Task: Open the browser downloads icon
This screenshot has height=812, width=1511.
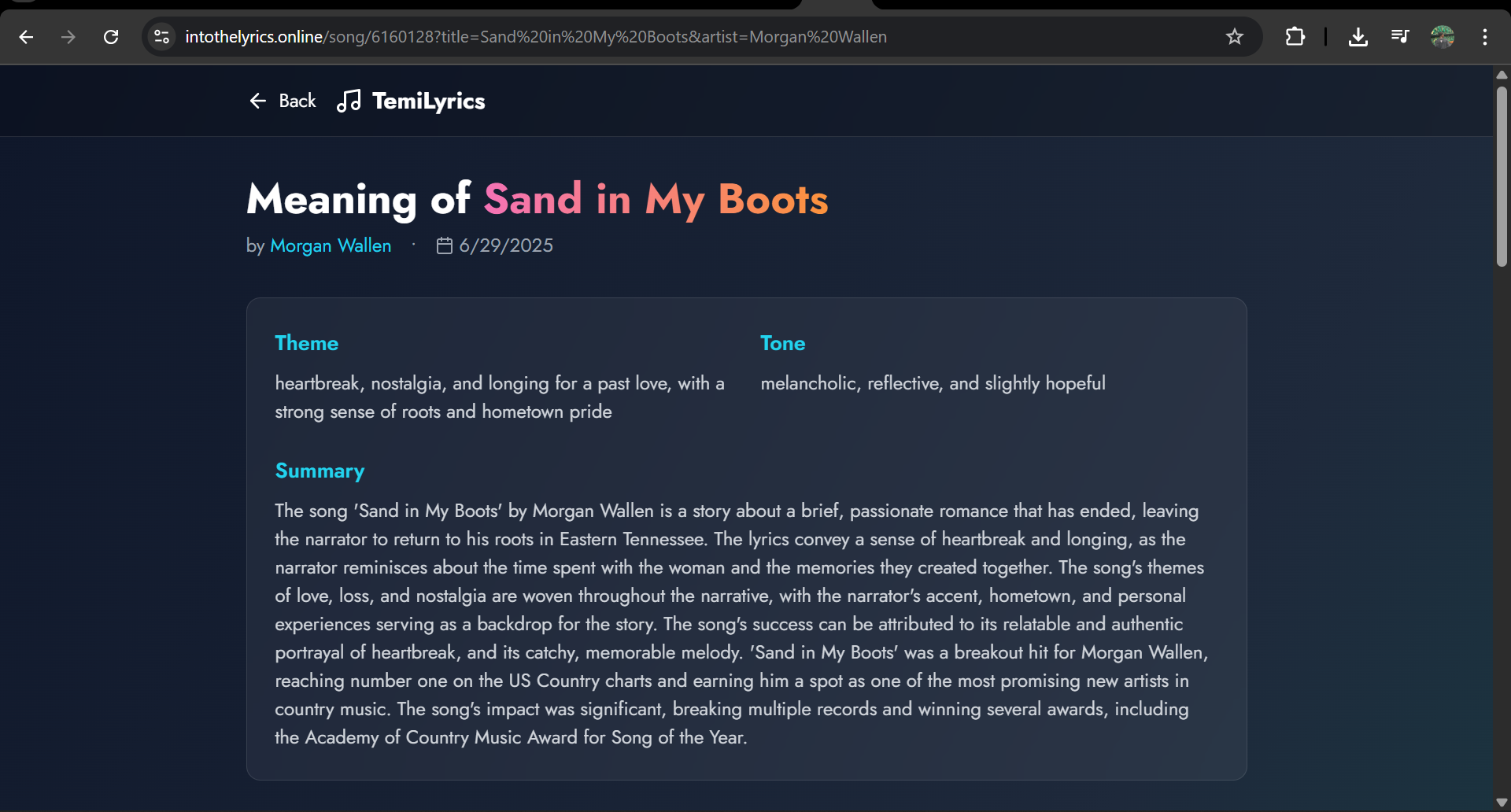Action: (1358, 37)
